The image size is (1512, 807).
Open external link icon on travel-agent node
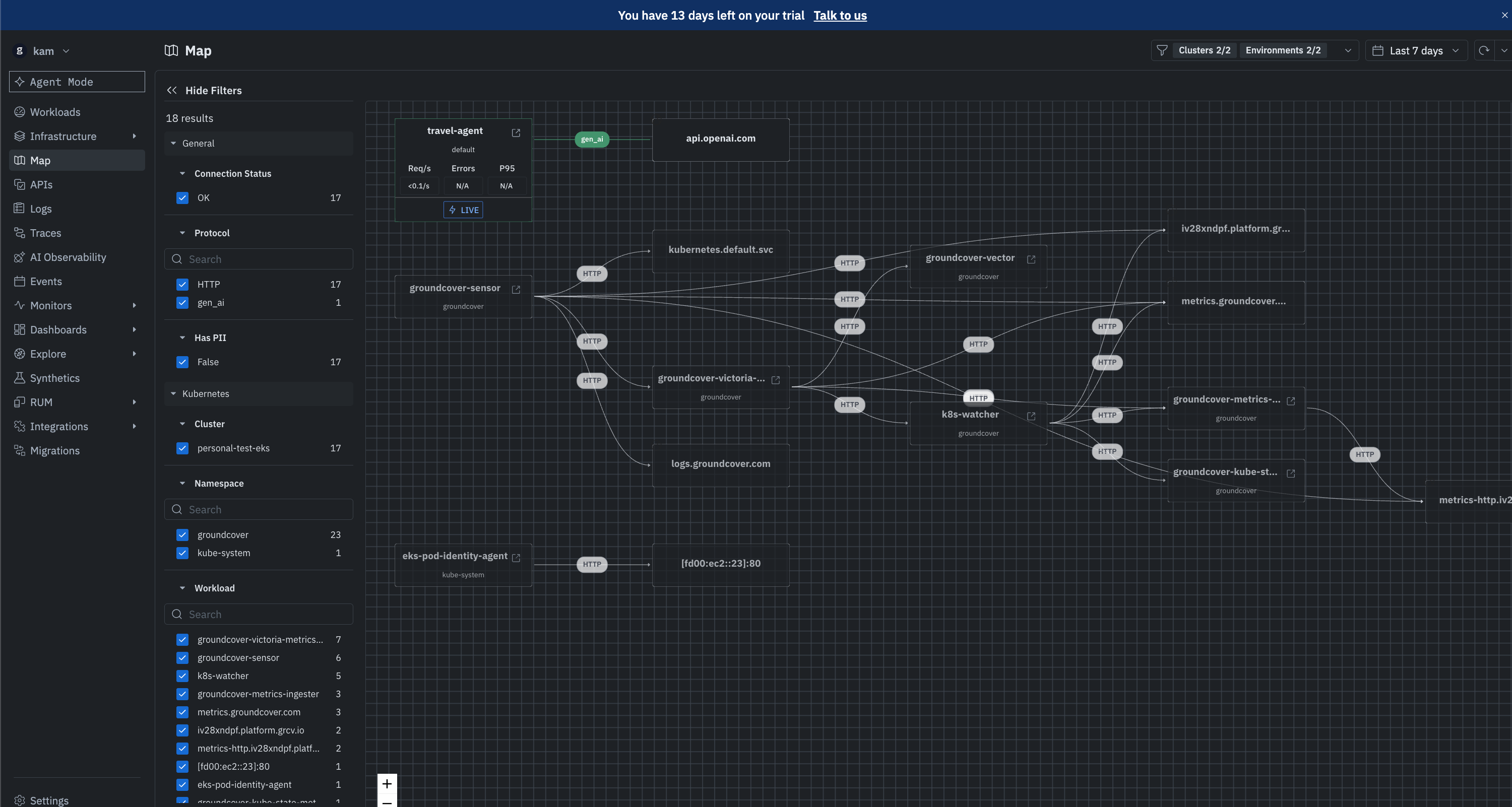click(x=516, y=133)
